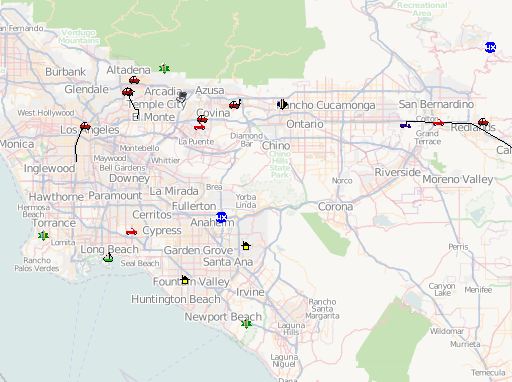Click the Perris label

[x=458, y=247]
